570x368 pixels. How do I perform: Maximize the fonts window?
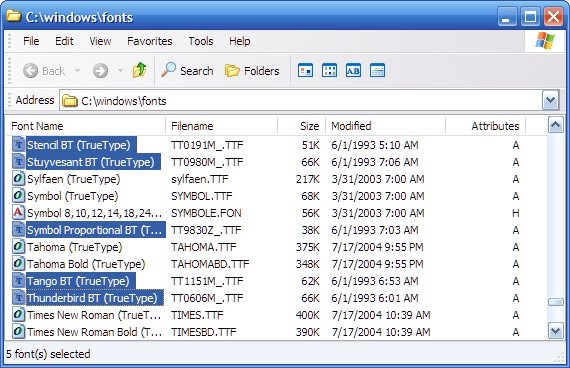pos(530,17)
